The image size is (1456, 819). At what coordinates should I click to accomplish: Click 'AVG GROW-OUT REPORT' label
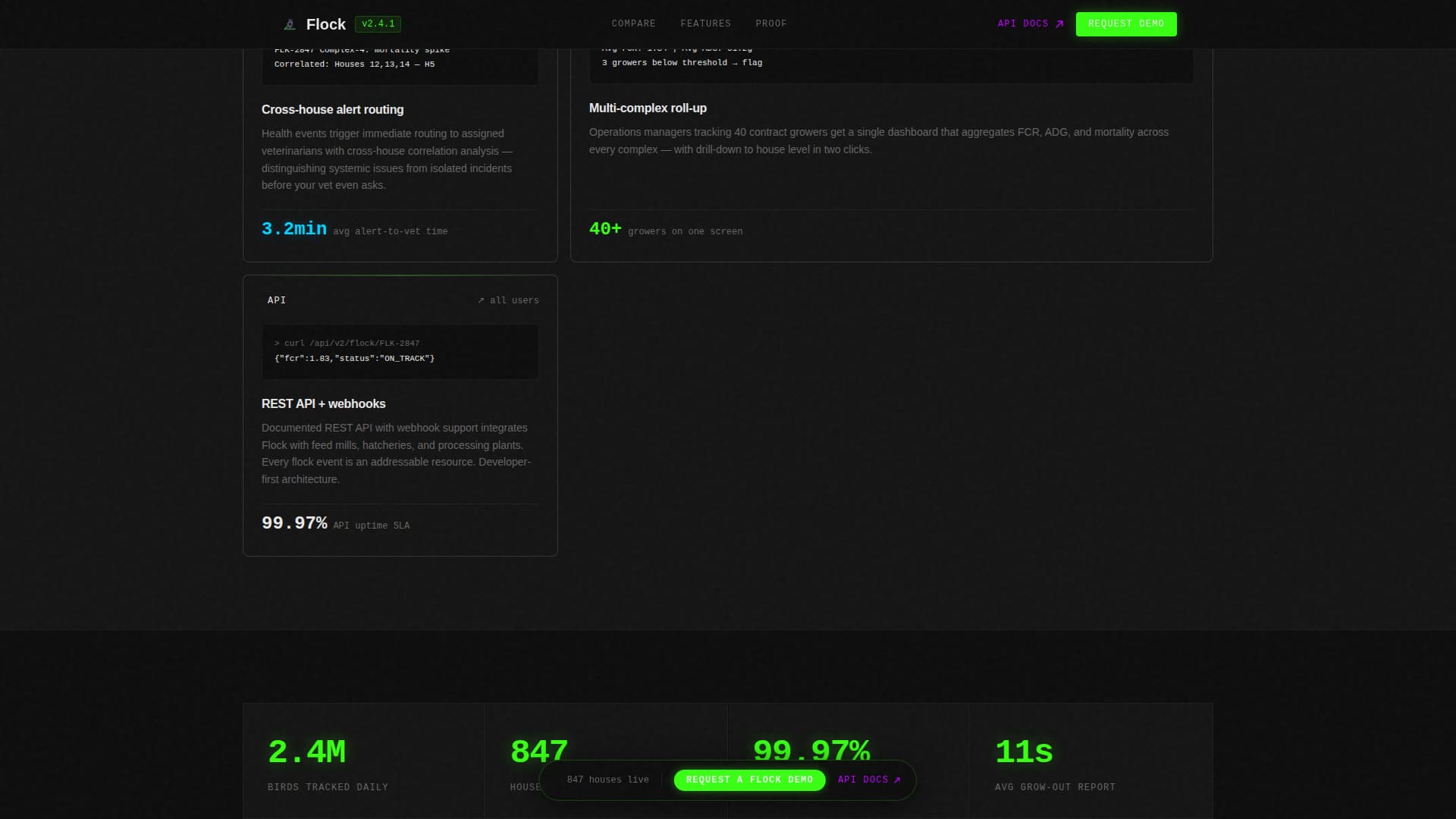(1055, 787)
